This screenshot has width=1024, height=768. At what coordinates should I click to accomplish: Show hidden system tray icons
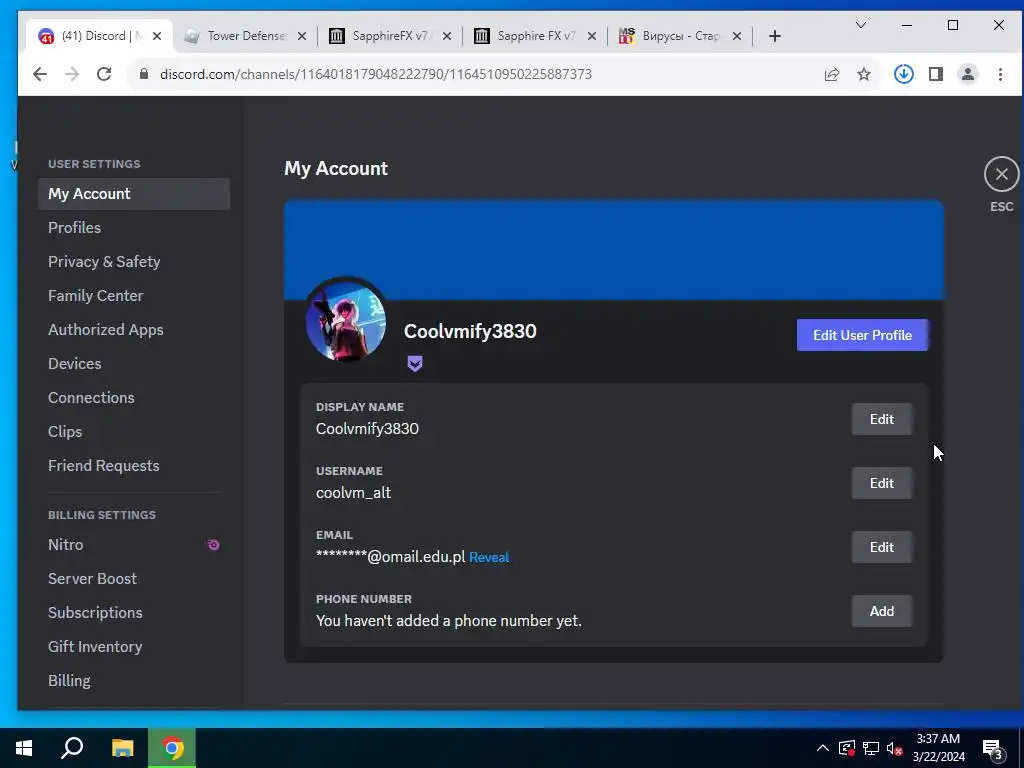pos(823,748)
